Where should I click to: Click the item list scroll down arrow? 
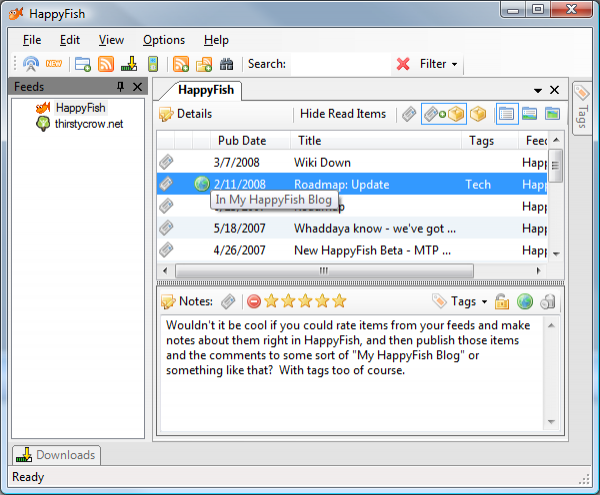tap(556, 254)
